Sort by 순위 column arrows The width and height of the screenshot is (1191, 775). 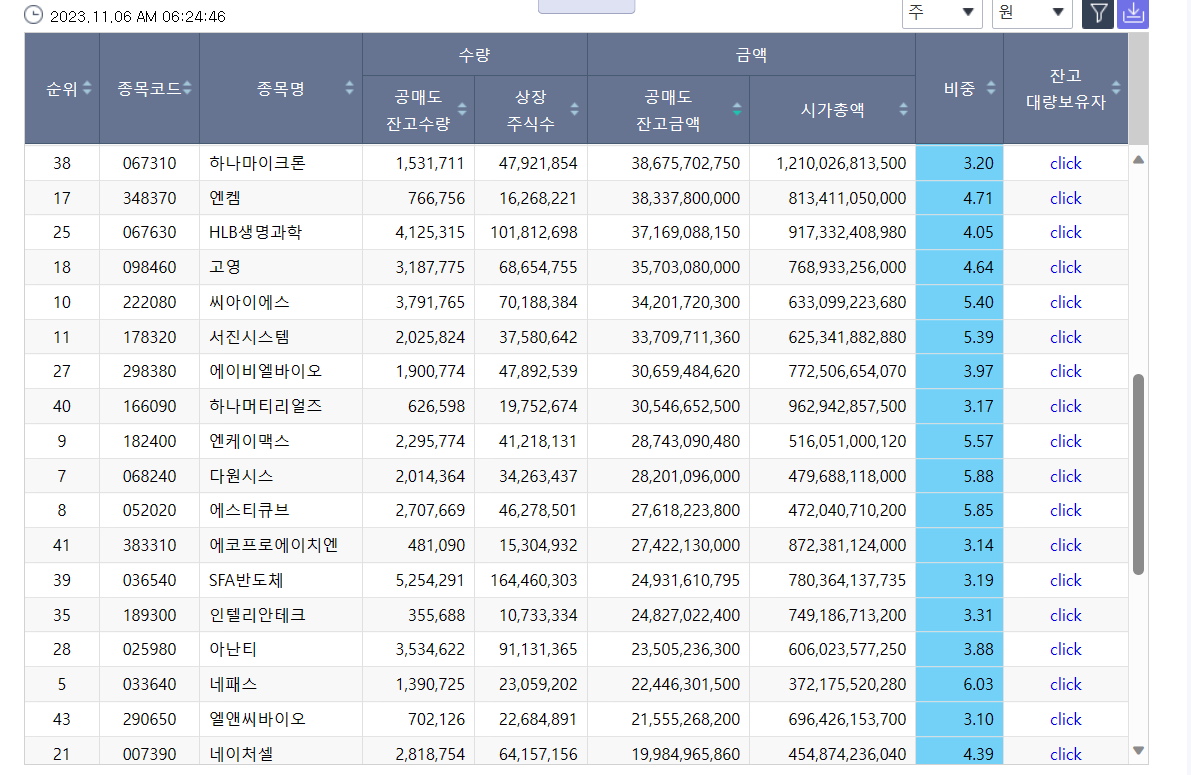click(x=87, y=88)
